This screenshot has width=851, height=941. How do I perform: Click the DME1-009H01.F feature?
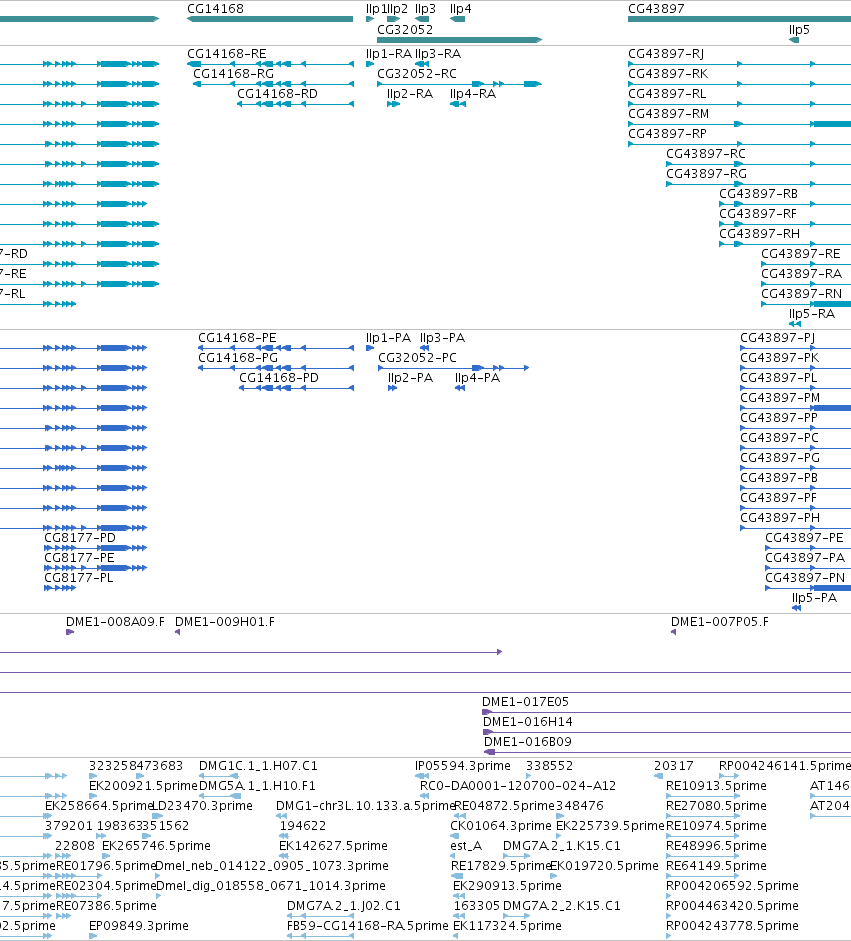(x=178, y=632)
